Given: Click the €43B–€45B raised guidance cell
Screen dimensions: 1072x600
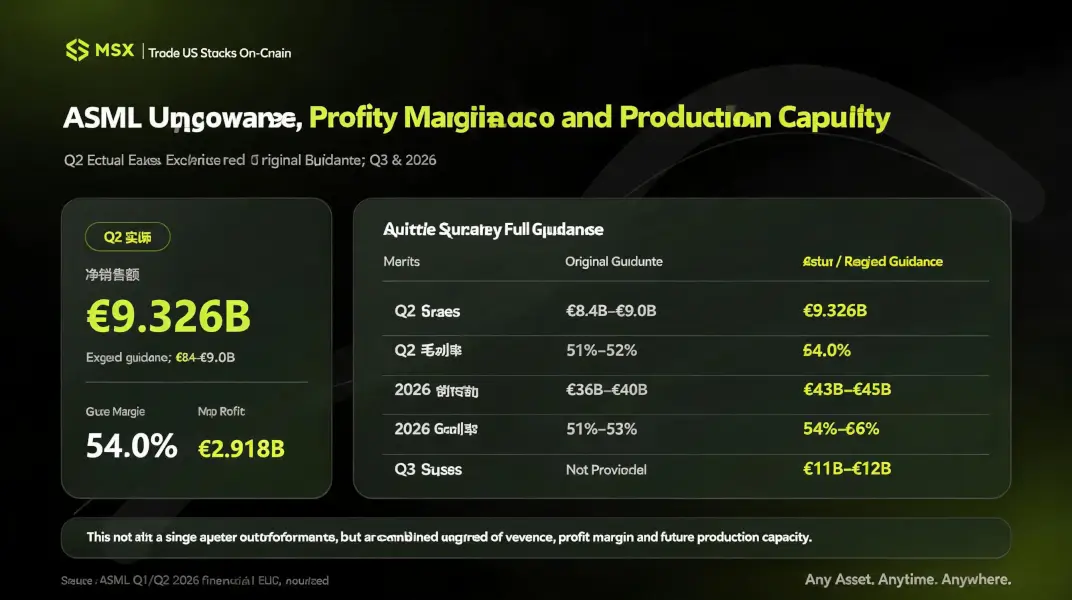Looking at the screenshot, I should (846, 390).
